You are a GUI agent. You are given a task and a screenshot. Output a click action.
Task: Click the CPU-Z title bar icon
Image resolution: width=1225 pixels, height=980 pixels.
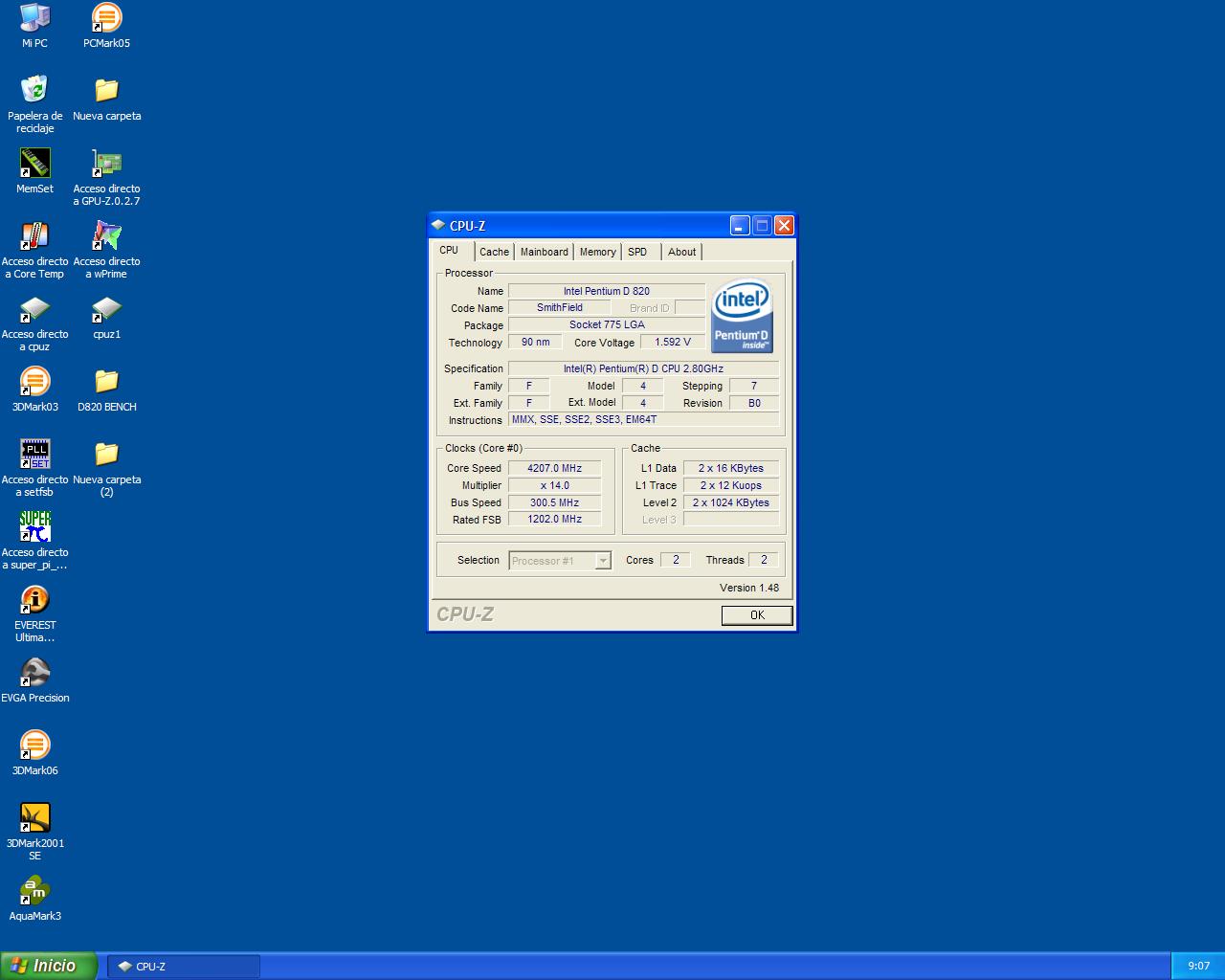point(438,226)
